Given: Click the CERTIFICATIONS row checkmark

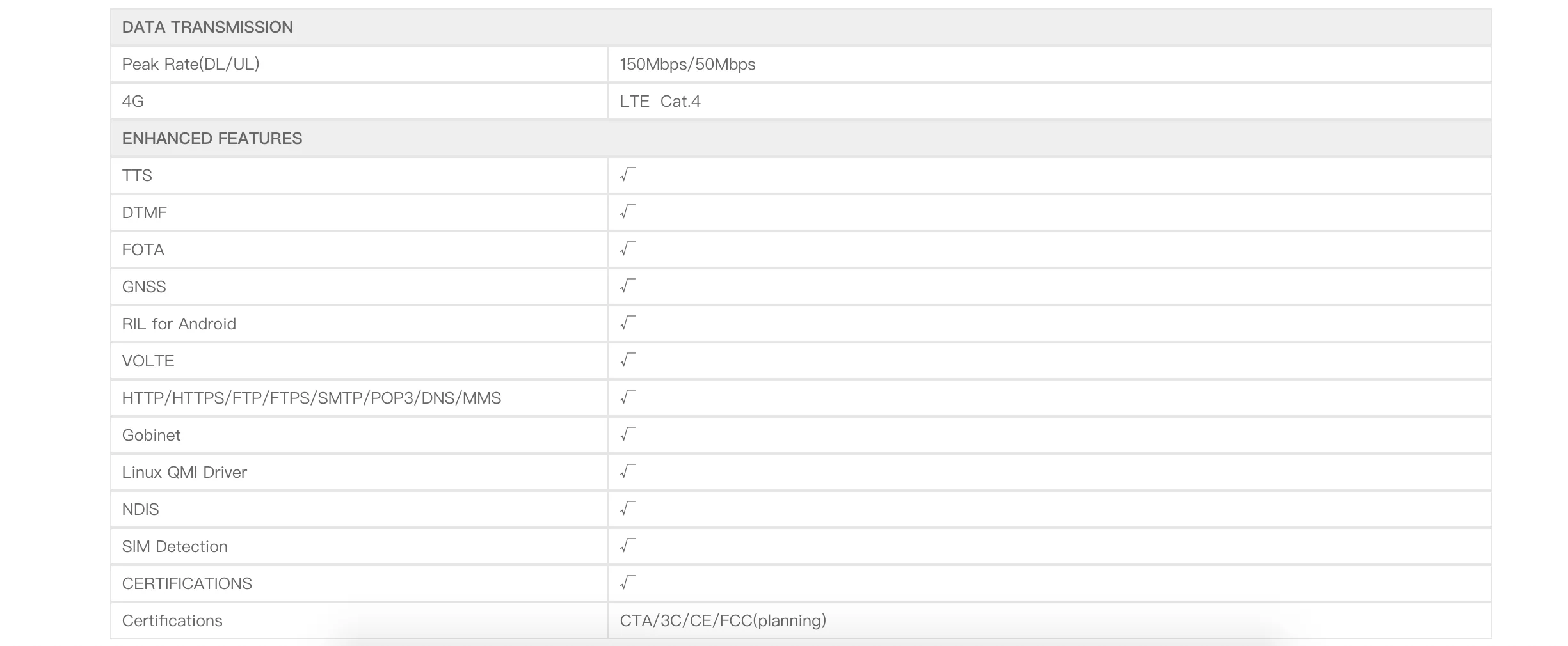Looking at the screenshot, I should coord(628,583).
